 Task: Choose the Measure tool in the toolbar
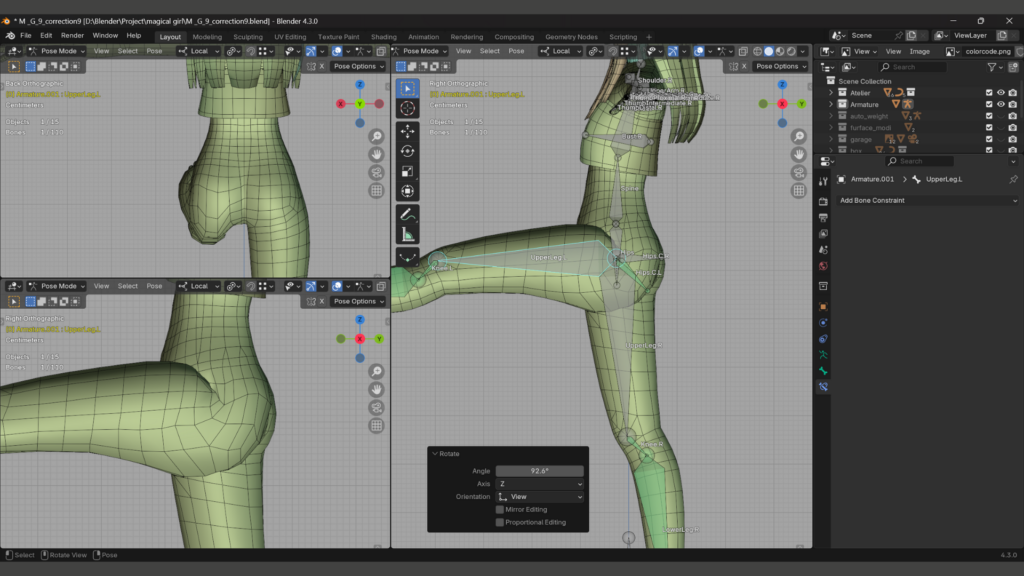408,235
